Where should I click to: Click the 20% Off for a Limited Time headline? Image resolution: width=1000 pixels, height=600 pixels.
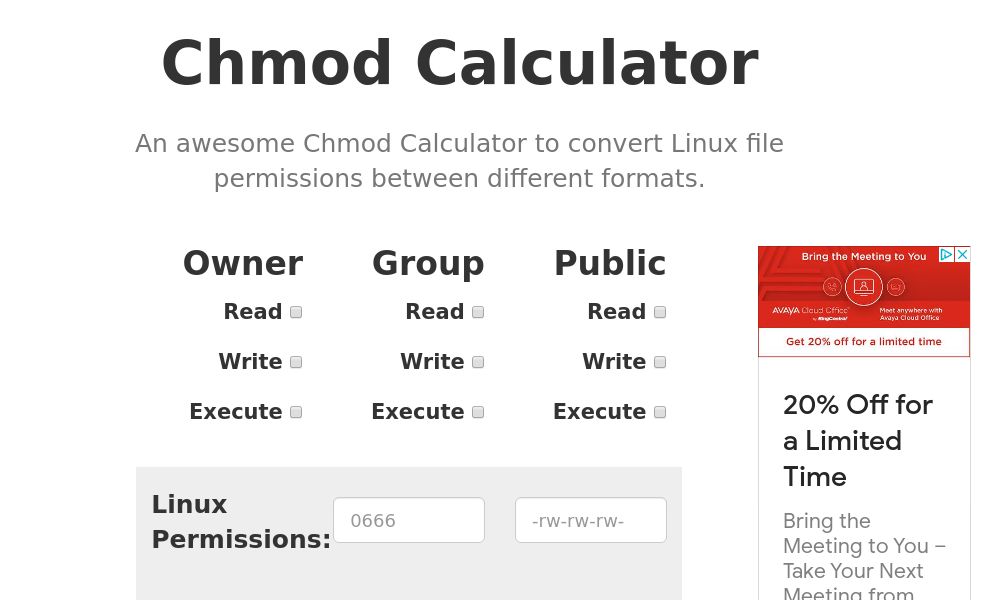pyautogui.click(x=857, y=441)
